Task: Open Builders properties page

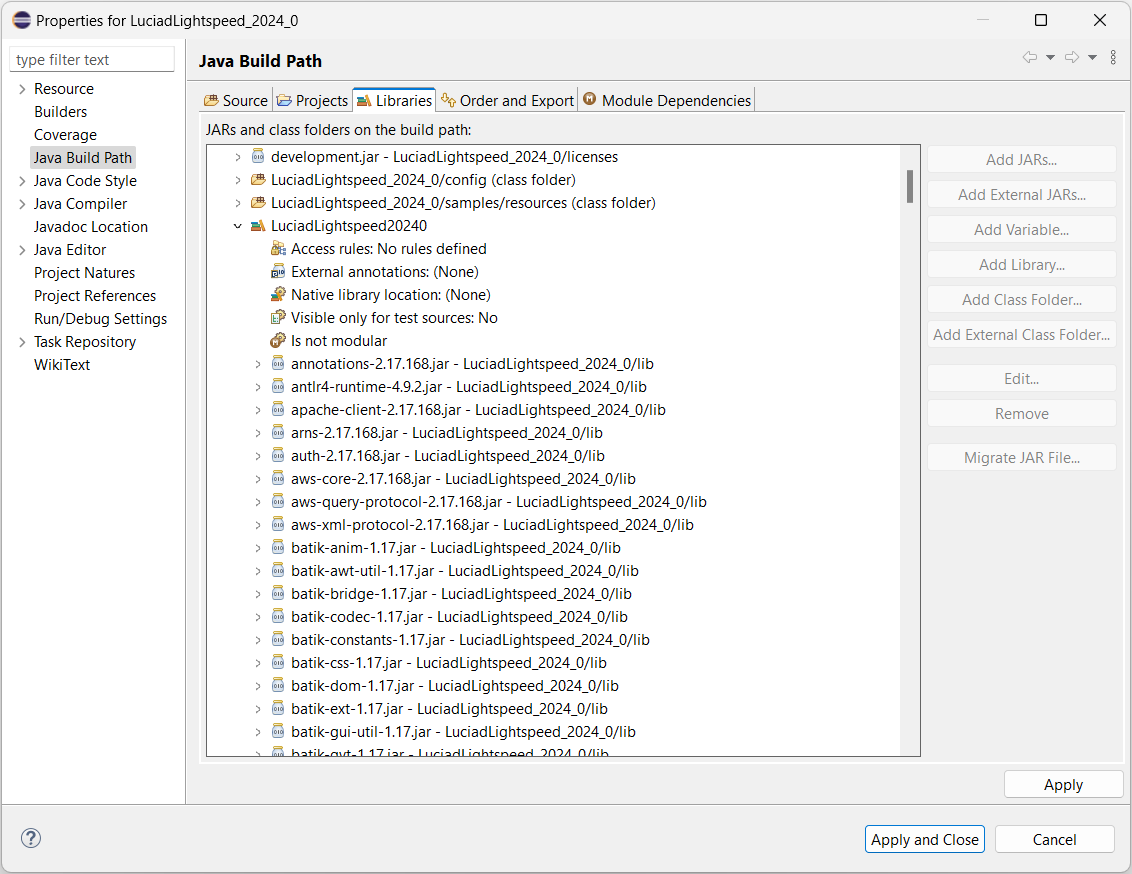Action: pyautogui.click(x=61, y=112)
